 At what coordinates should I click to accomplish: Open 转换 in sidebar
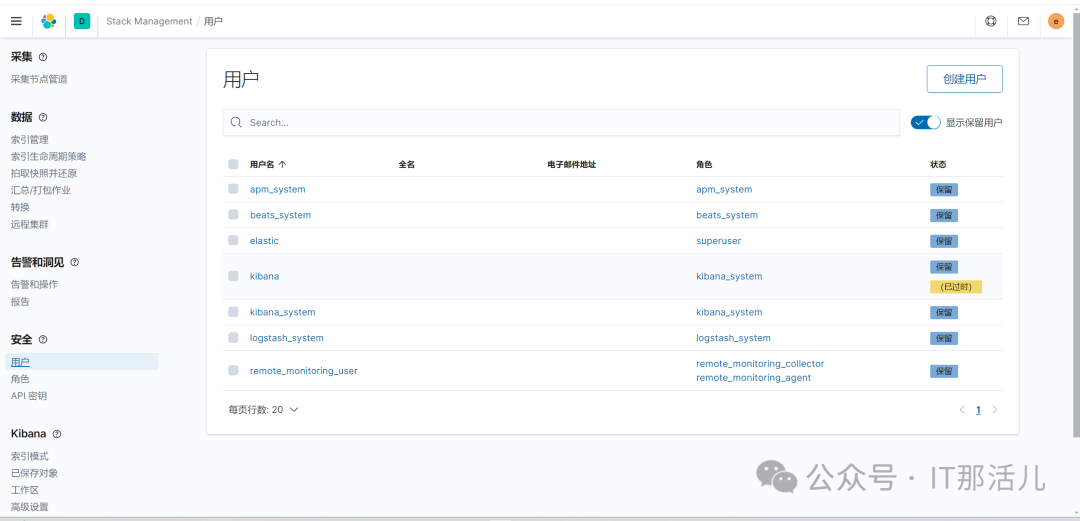(20, 207)
